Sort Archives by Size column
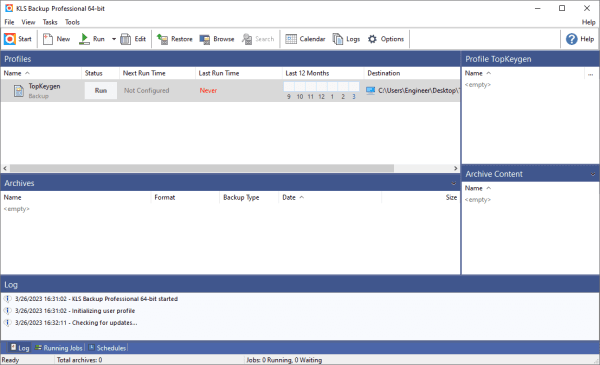 tap(421, 197)
